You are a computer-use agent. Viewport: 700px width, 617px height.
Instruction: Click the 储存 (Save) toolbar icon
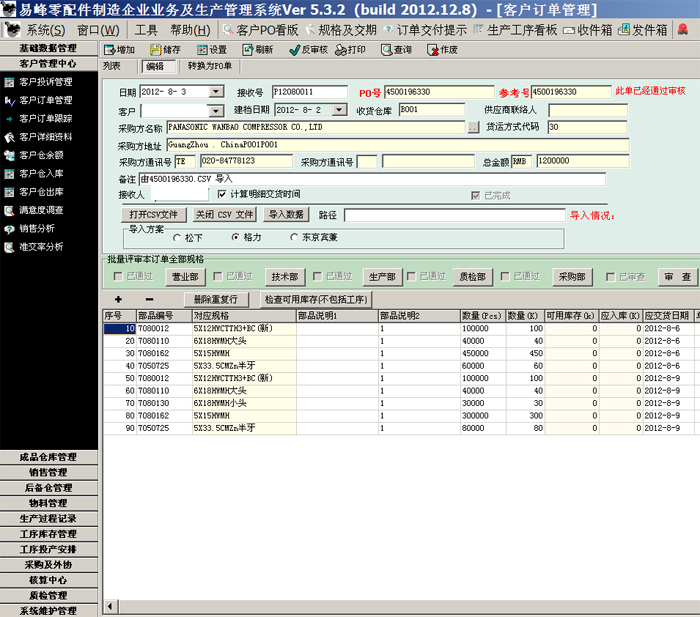[x=166, y=49]
